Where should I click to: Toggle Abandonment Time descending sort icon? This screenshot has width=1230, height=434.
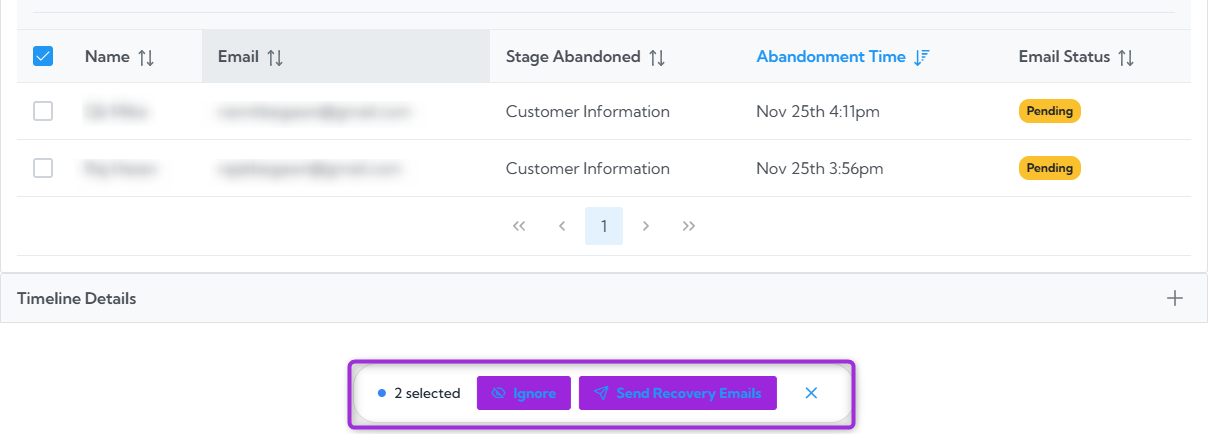922,57
